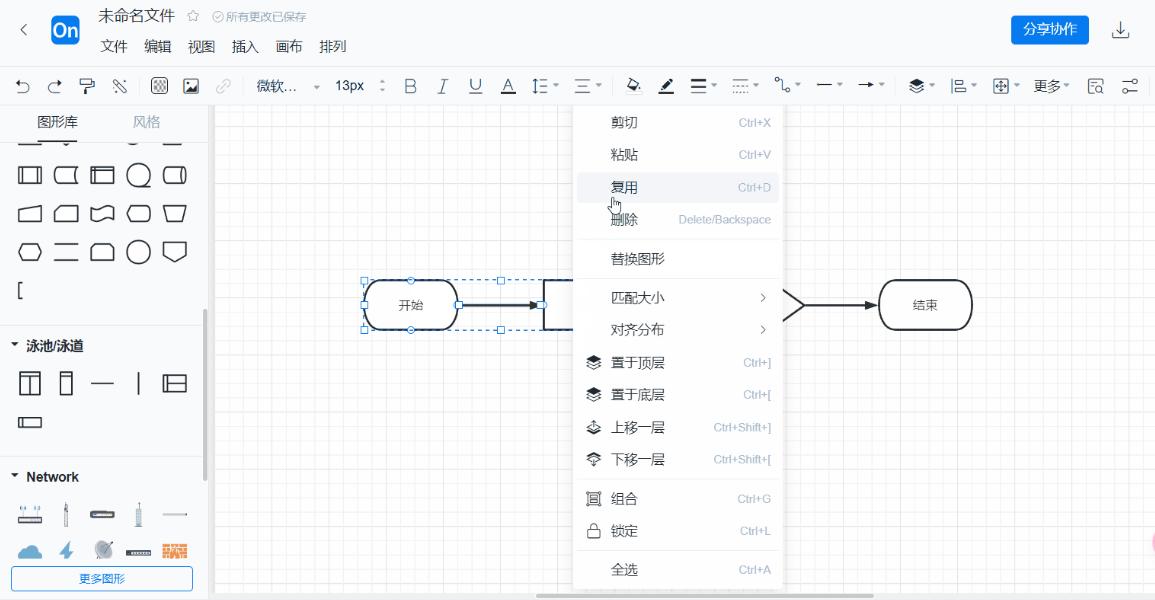
Task: Open the find shapes search icon
Action: pyautogui.click(x=1097, y=86)
